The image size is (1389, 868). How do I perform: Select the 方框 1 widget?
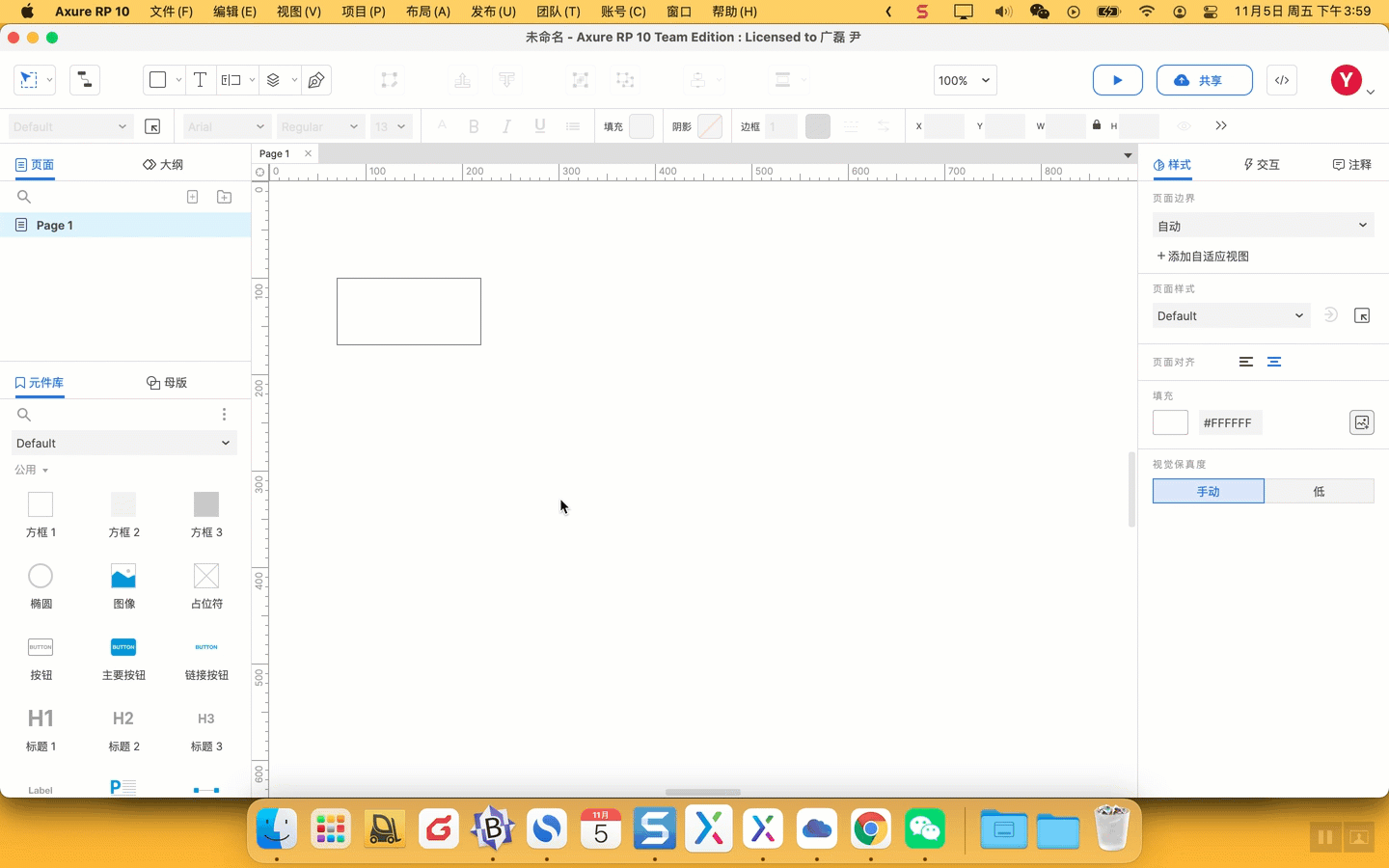pos(41,514)
